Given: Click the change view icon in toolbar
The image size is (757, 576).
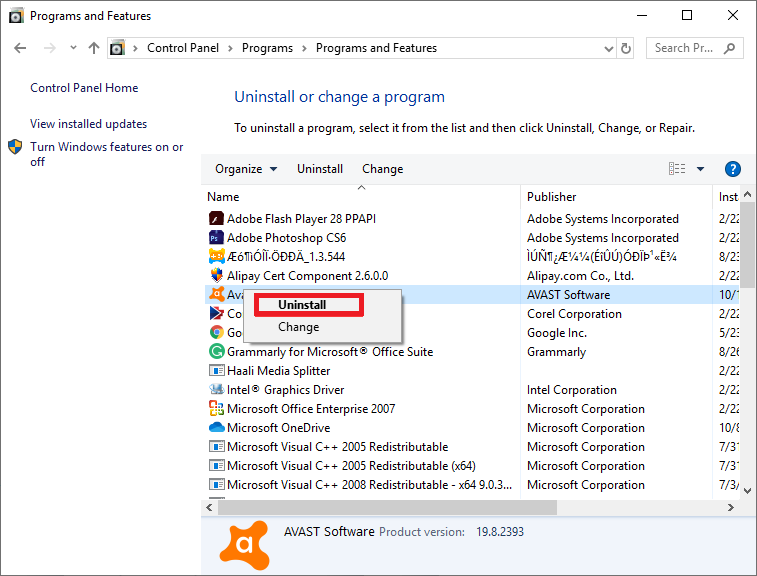Looking at the screenshot, I should 677,169.
